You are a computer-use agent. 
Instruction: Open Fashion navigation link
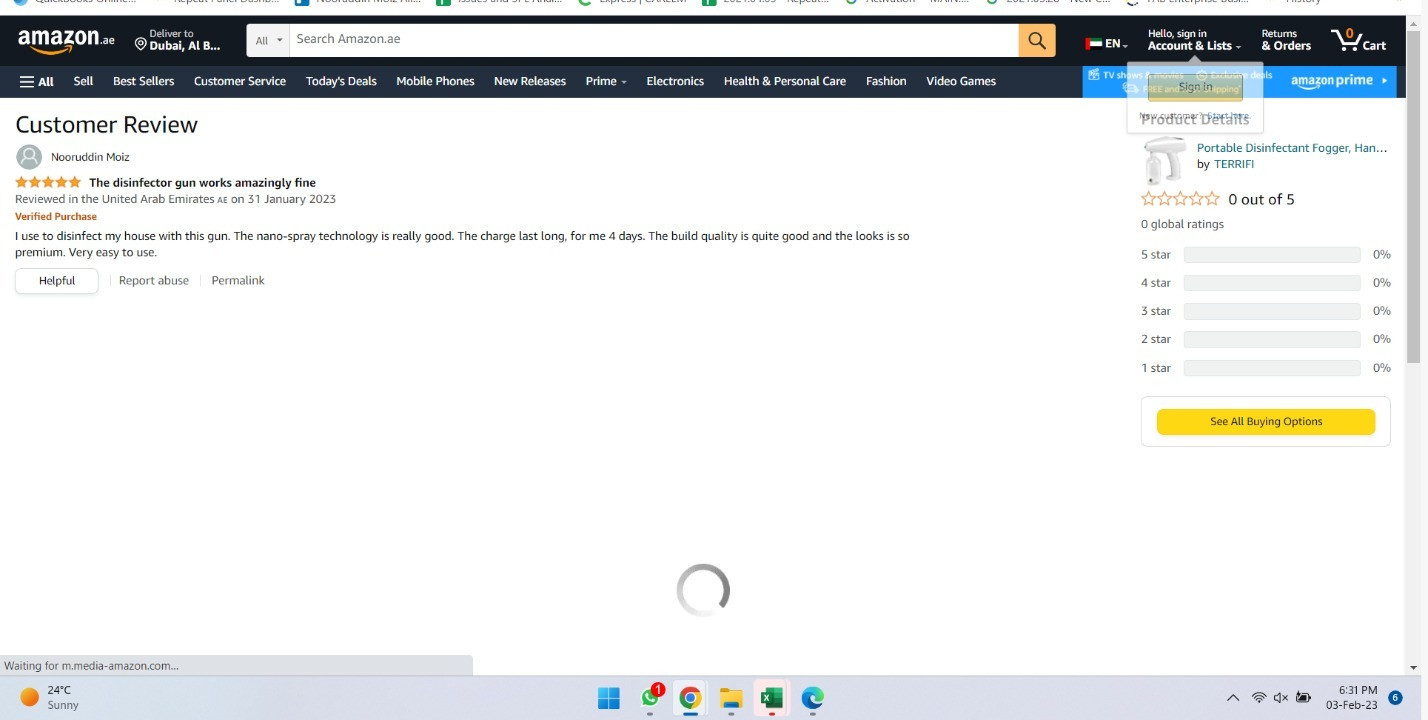click(x=886, y=81)
